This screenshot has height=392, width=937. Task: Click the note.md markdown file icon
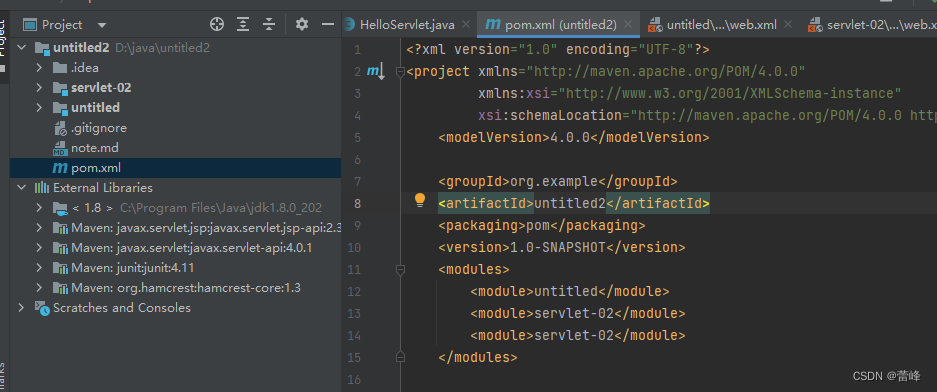(x=60, y=148)
